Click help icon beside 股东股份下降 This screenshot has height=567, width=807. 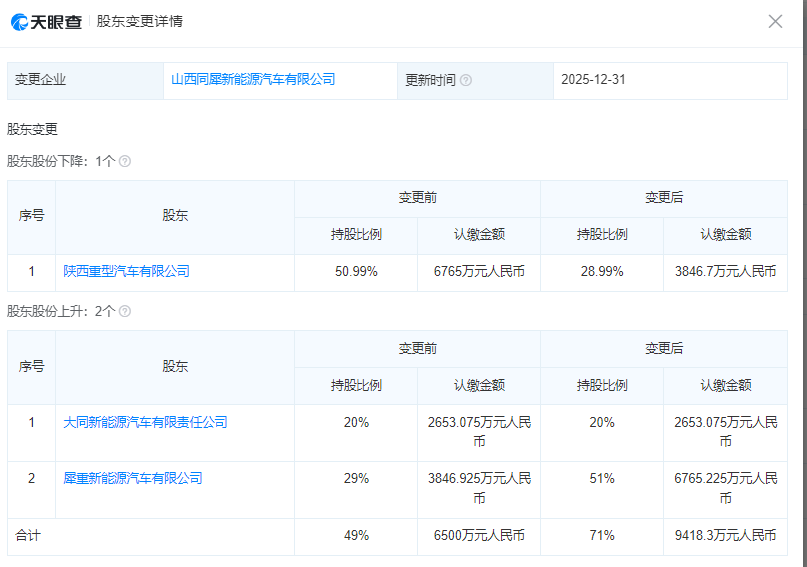pyautogui.click(x=125, y=161)
